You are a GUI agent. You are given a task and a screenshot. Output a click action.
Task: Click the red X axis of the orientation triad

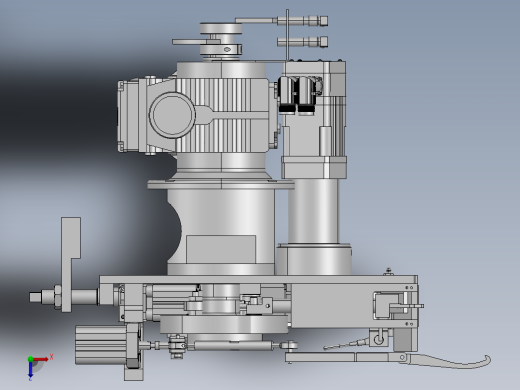pyautogui.click(x=41, y=359)
